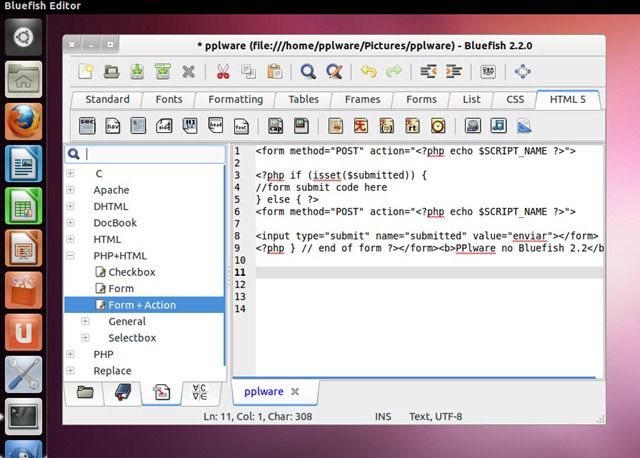Expand the Selectbox subfolder
Viewport: 640px width, 458px height.
[x=85, y=338]
